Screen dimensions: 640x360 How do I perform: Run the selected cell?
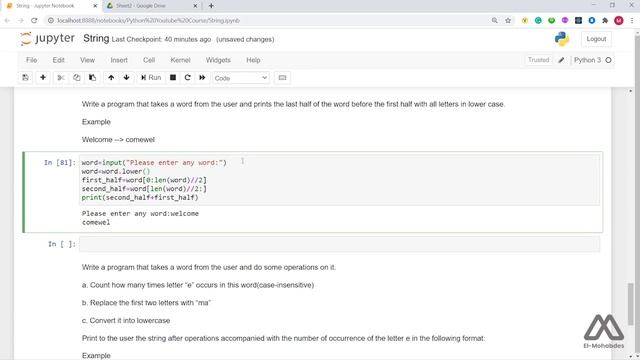151,78
